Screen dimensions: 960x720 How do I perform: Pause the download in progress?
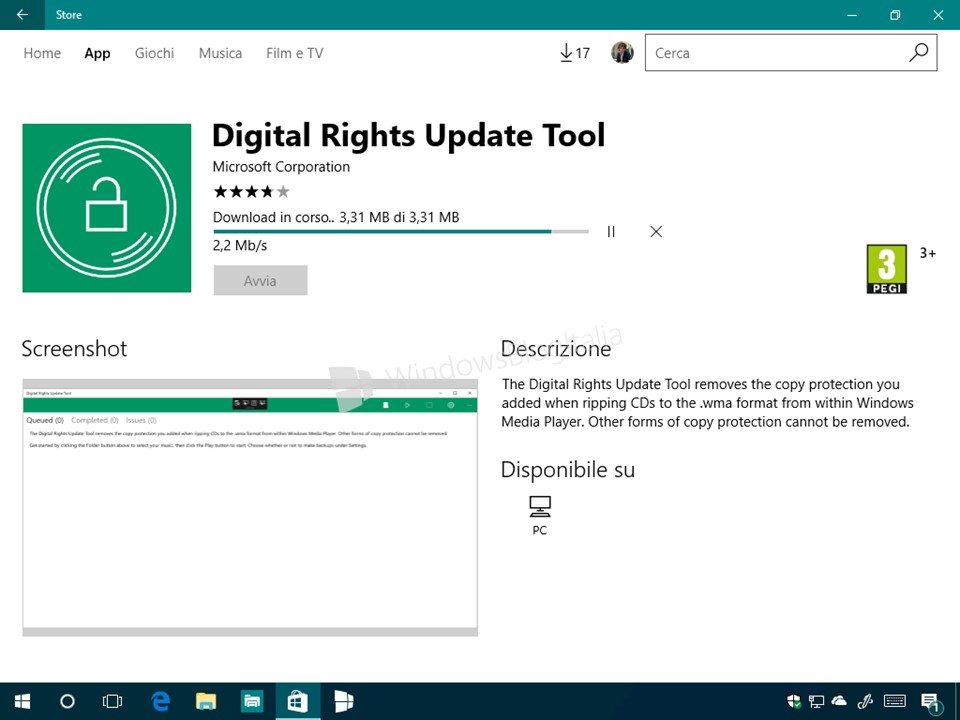point(611,231)
